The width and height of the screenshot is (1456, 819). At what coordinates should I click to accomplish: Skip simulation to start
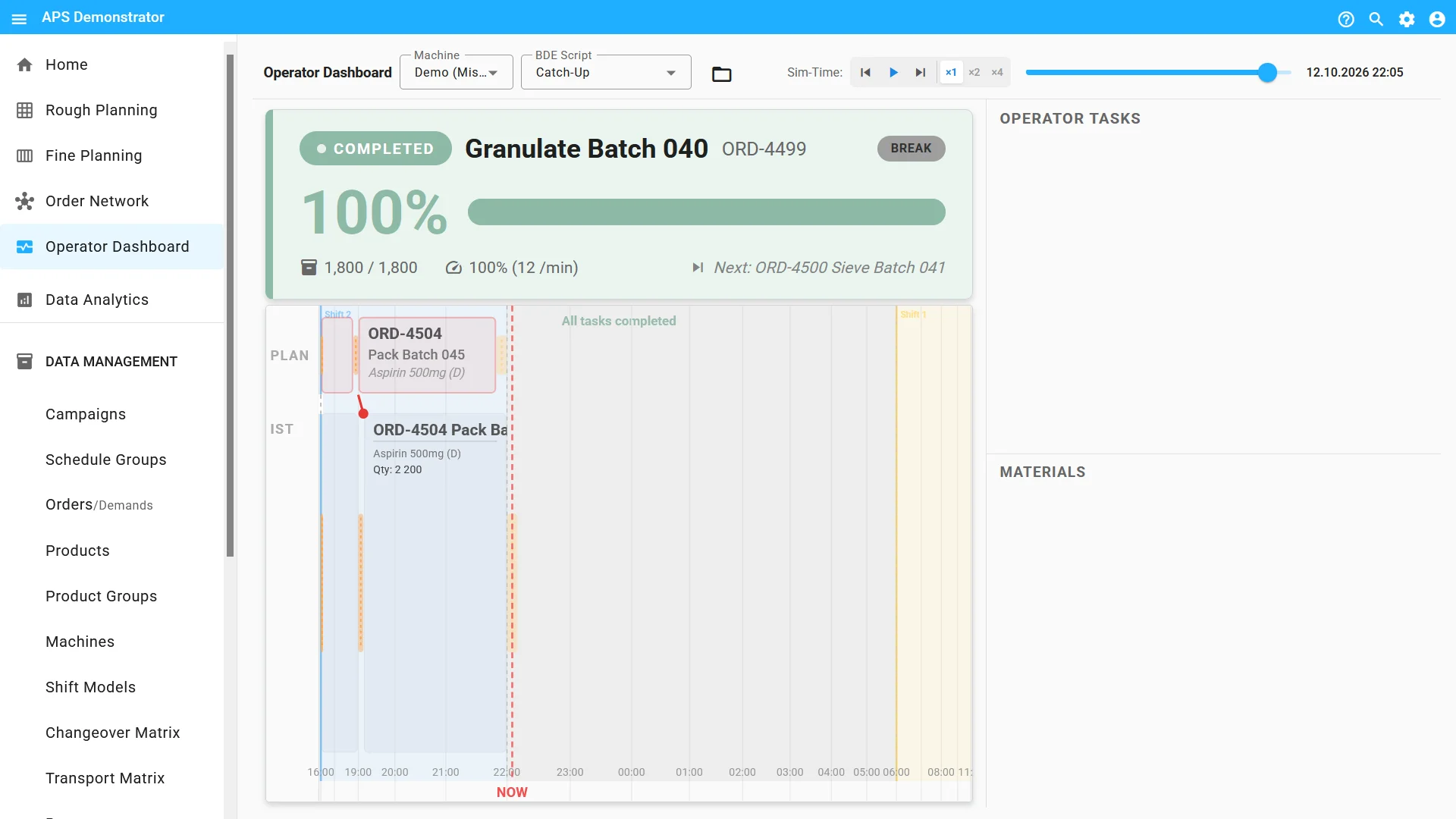(865, 73)
